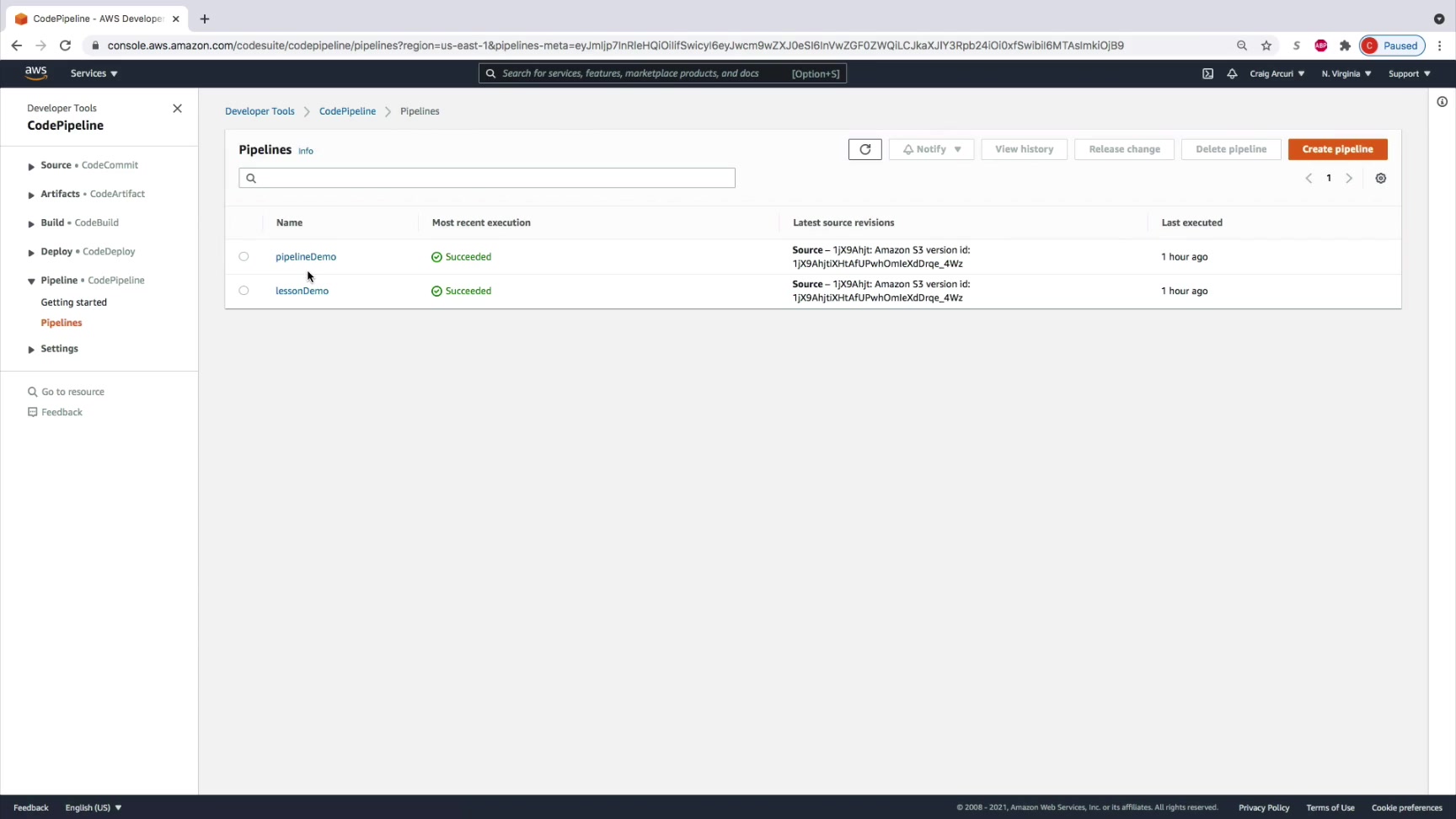Click the Name column header
This screenshot has width=1456, height=819.
click(x=289, y=222)
